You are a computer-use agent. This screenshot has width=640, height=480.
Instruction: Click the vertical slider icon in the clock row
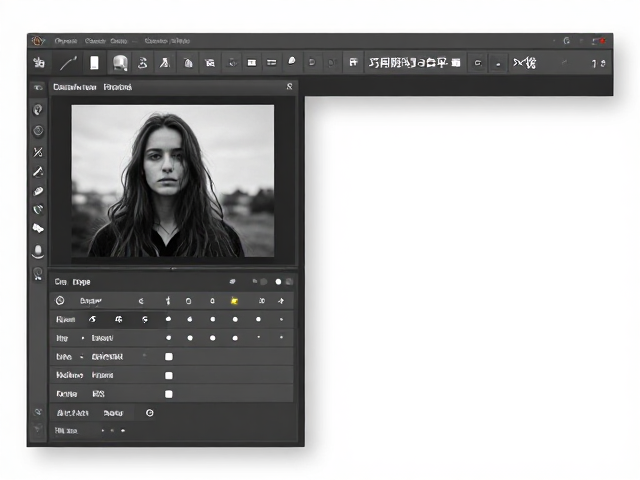pyautogui.click(x=168, y=301)
